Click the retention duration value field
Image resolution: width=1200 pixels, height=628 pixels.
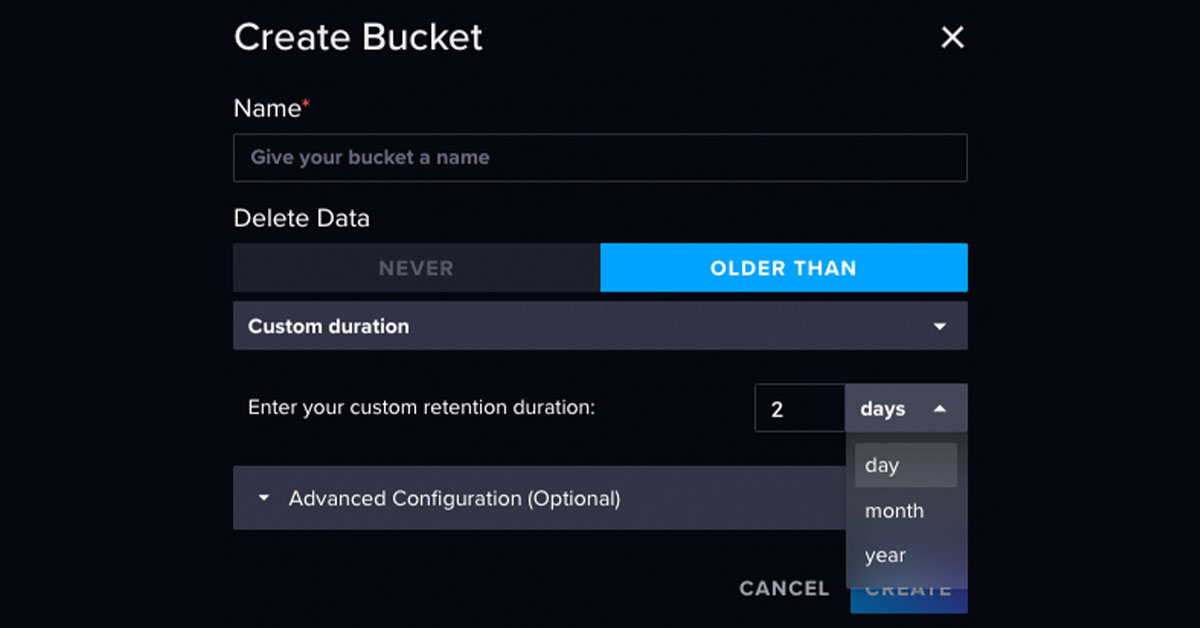800,408
